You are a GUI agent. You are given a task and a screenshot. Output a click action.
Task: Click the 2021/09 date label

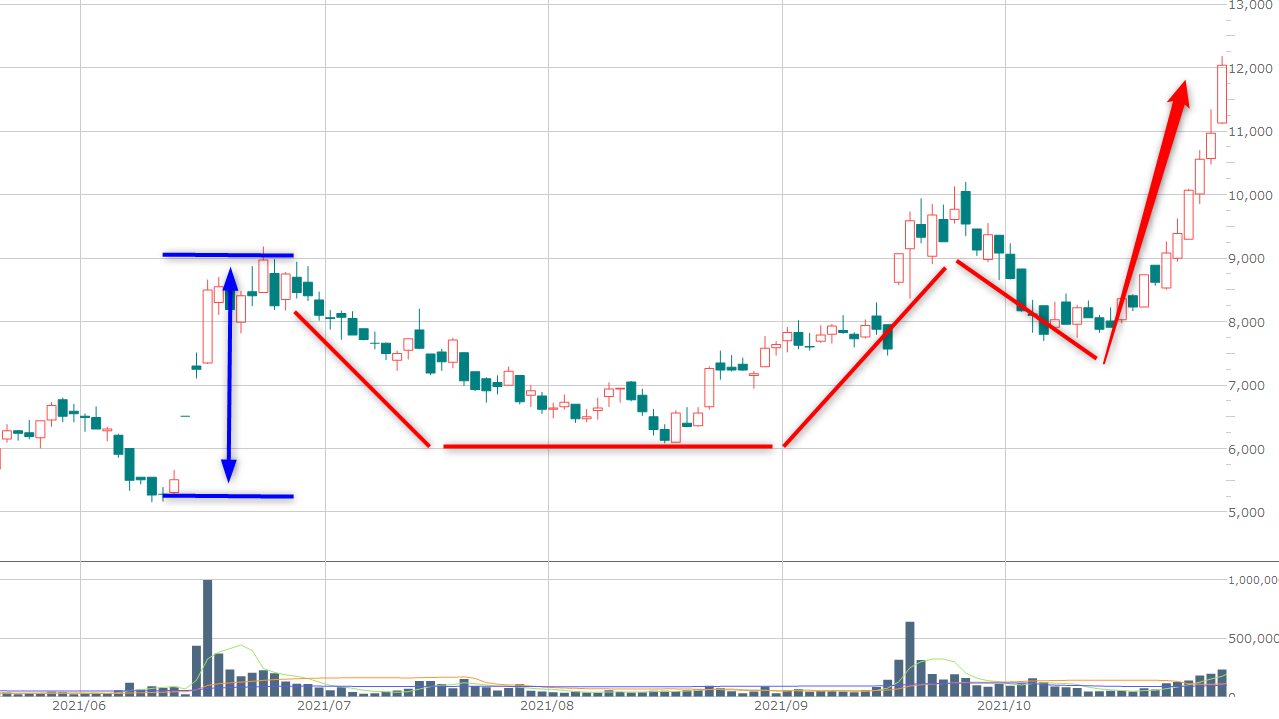[781, 706]
